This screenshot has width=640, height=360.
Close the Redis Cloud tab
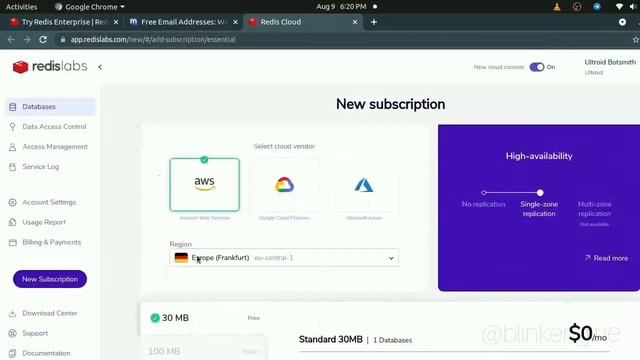click(x=355, y=22)
